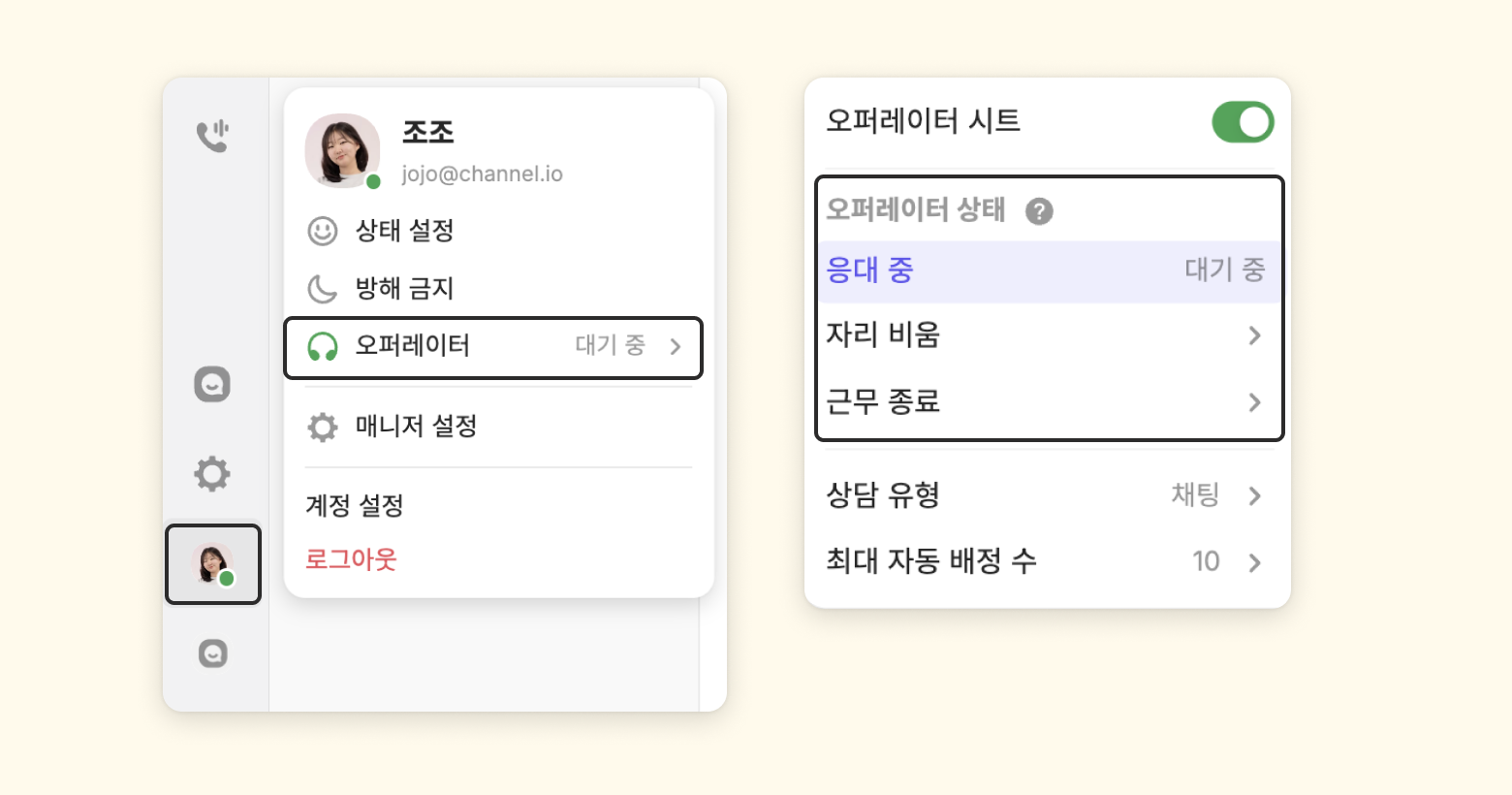
Task: Click the red 로그아웃 link
Action: (351, 559)
